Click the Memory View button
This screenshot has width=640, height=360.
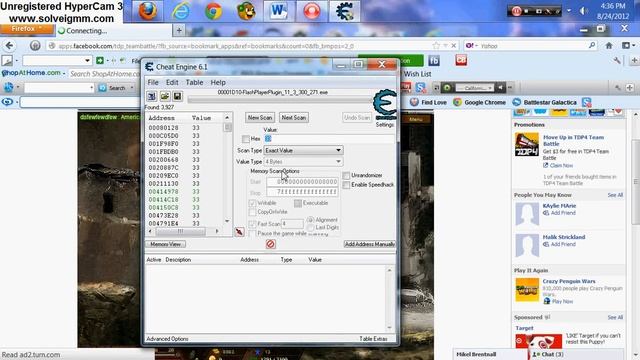[x=165, y=244]
